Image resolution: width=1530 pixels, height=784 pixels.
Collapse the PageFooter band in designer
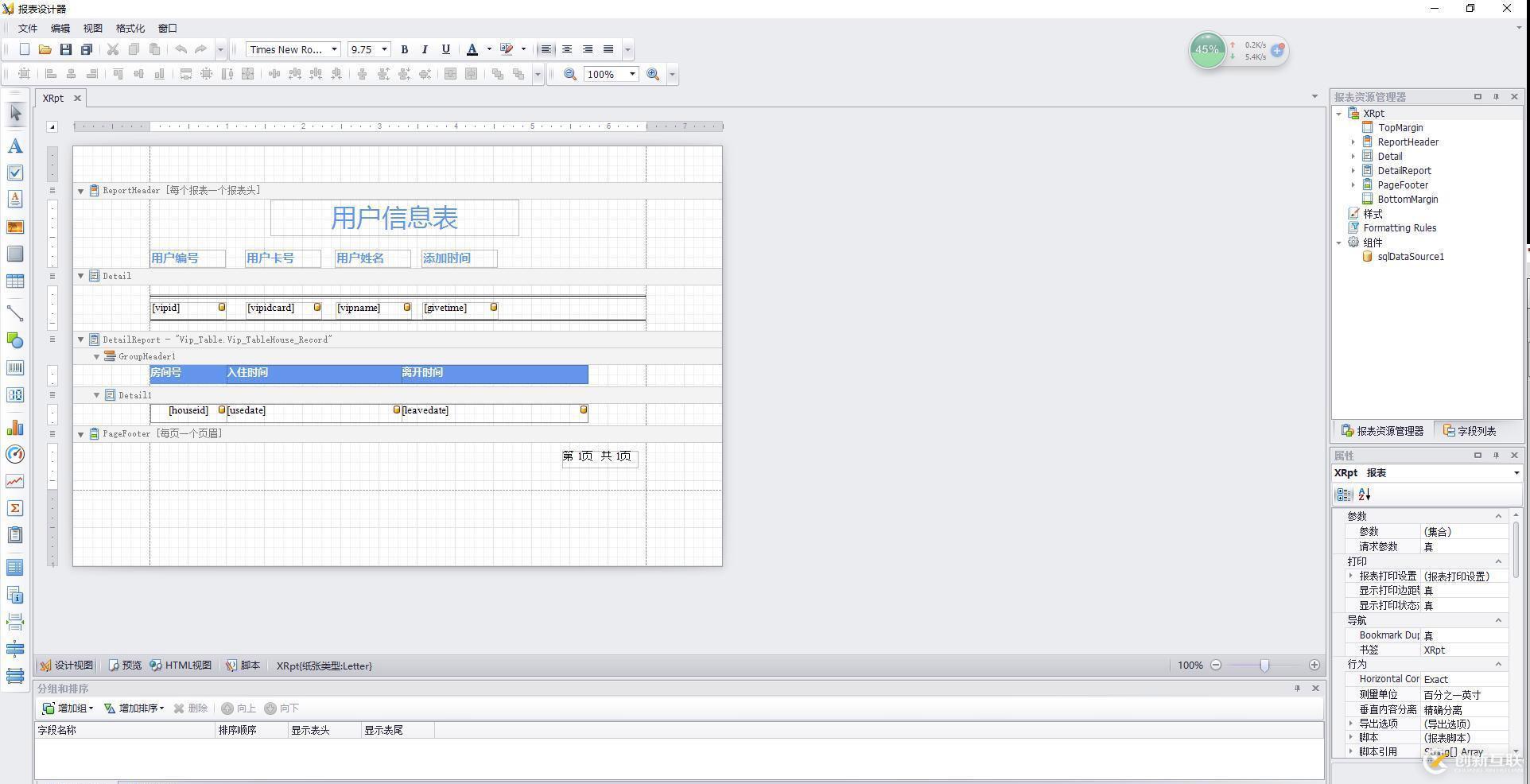[x=80, y=434]
